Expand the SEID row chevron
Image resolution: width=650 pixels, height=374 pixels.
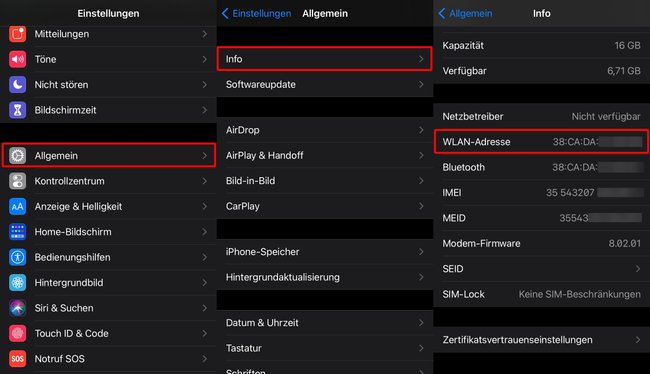click(638, 269)
